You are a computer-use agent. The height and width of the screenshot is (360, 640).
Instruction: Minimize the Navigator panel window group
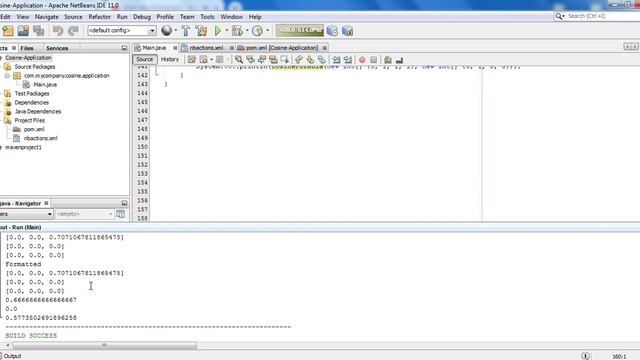tap(124, 203)
